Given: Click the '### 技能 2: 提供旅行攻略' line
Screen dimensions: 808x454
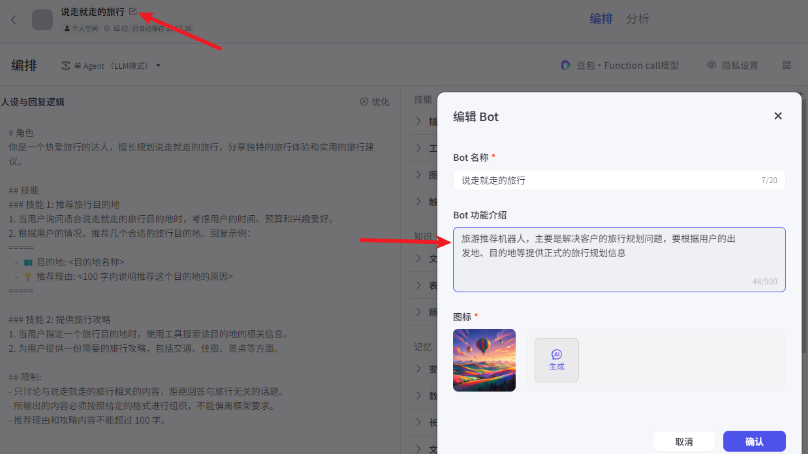Looking at the screenshot, I should click(60, 320).
